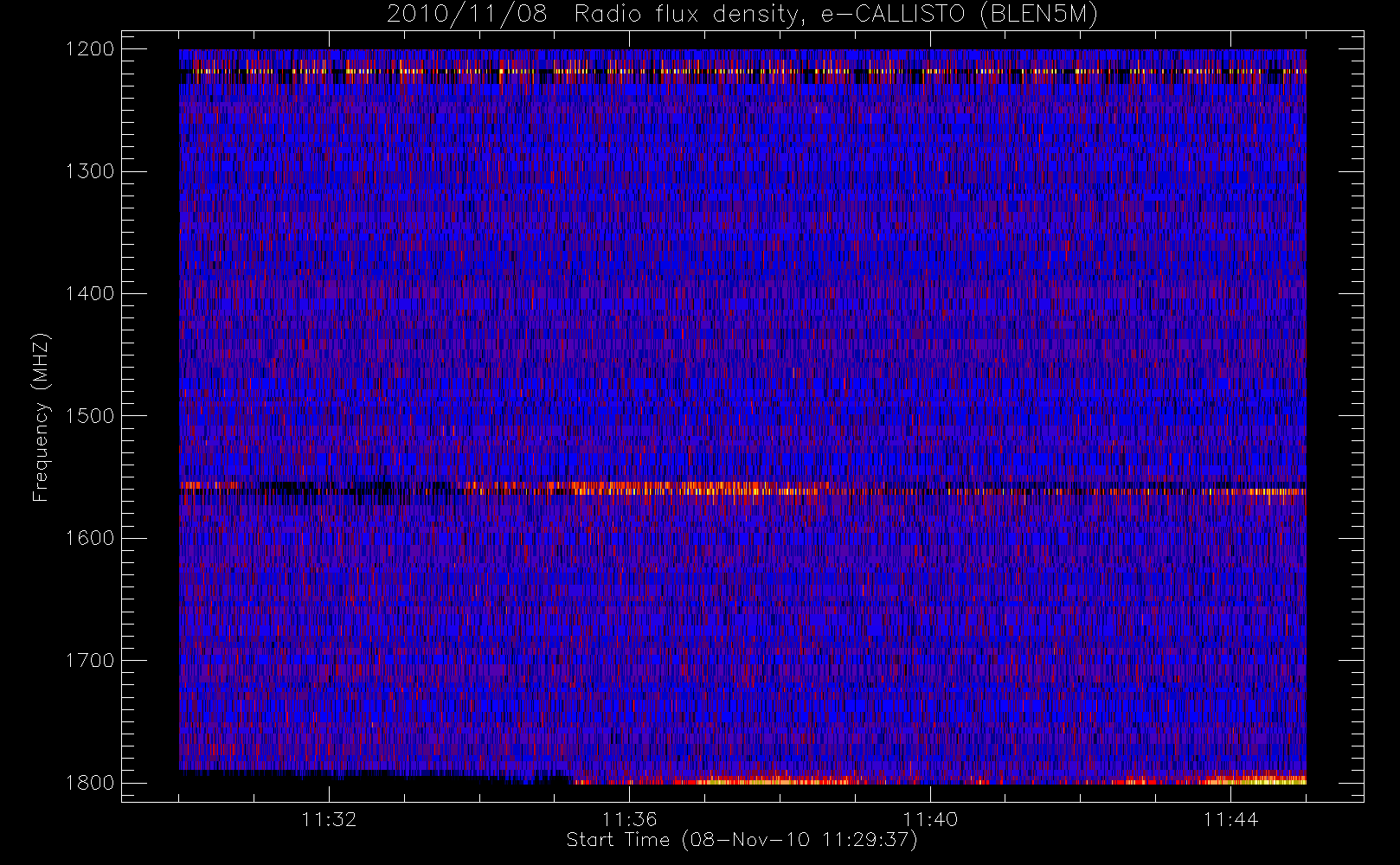Click the plot title '2010/11/08 Radio flux density'
This screenshot has height=865, width=1400.
pos(742,15)
